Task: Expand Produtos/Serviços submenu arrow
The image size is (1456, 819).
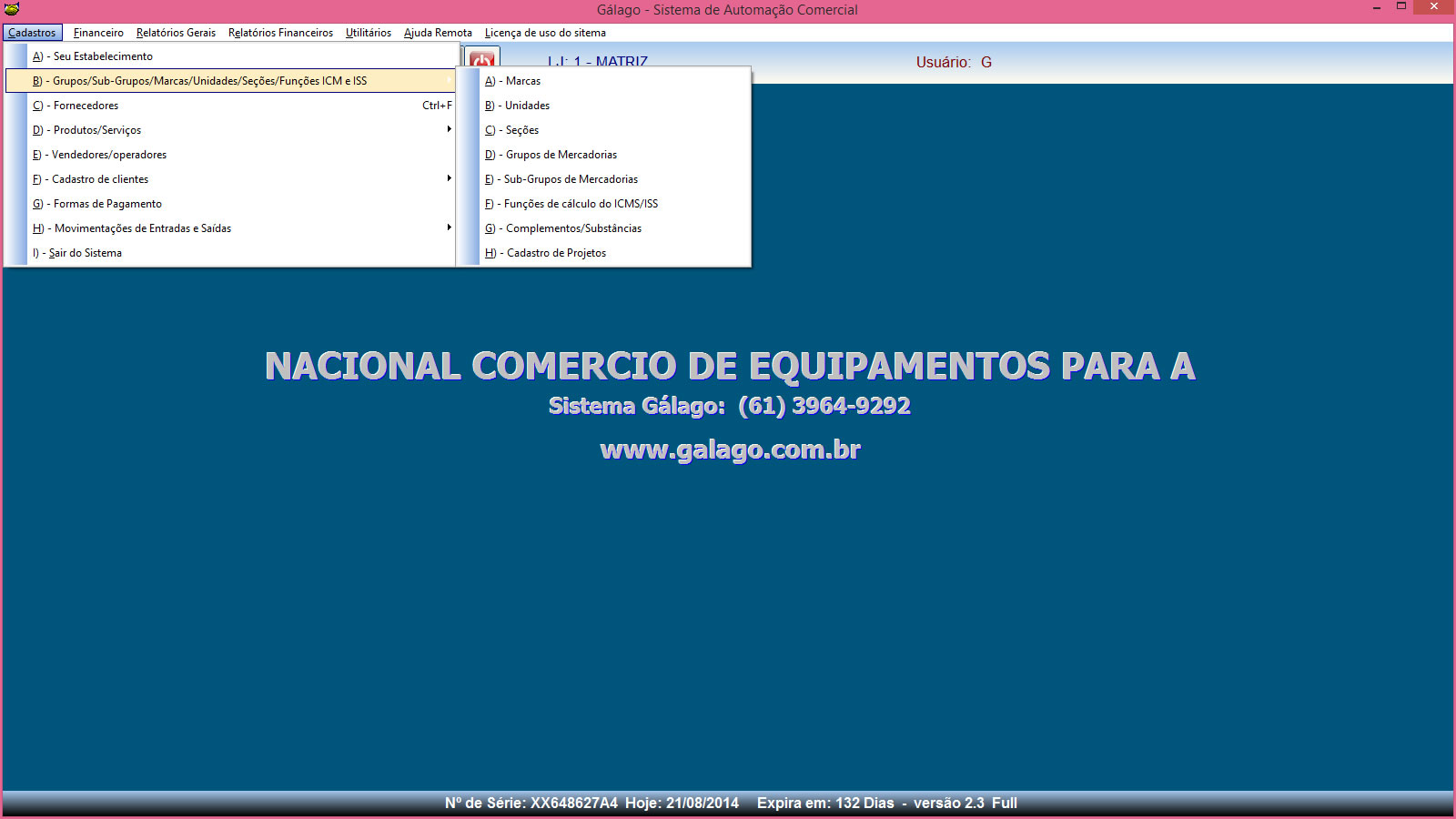Action: [x=449, y=129]
